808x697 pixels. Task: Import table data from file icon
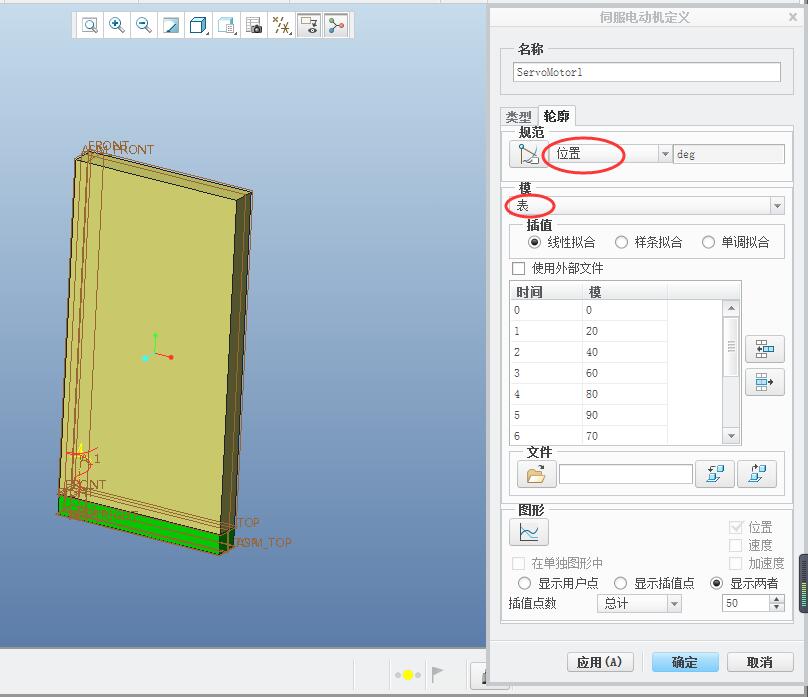coord(715,474)
